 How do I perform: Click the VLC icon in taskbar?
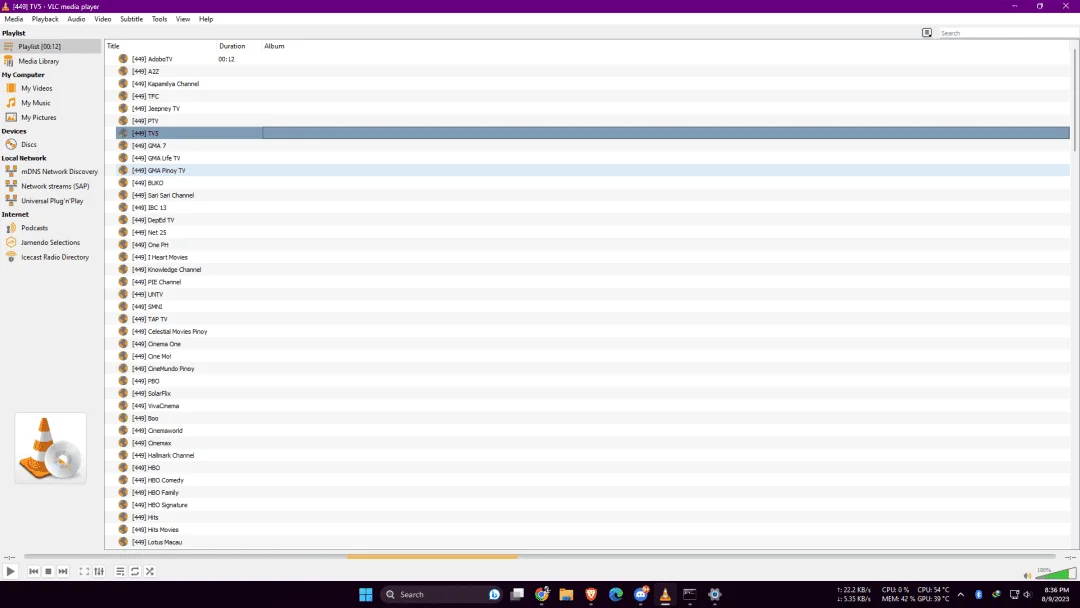click(665, 595)
